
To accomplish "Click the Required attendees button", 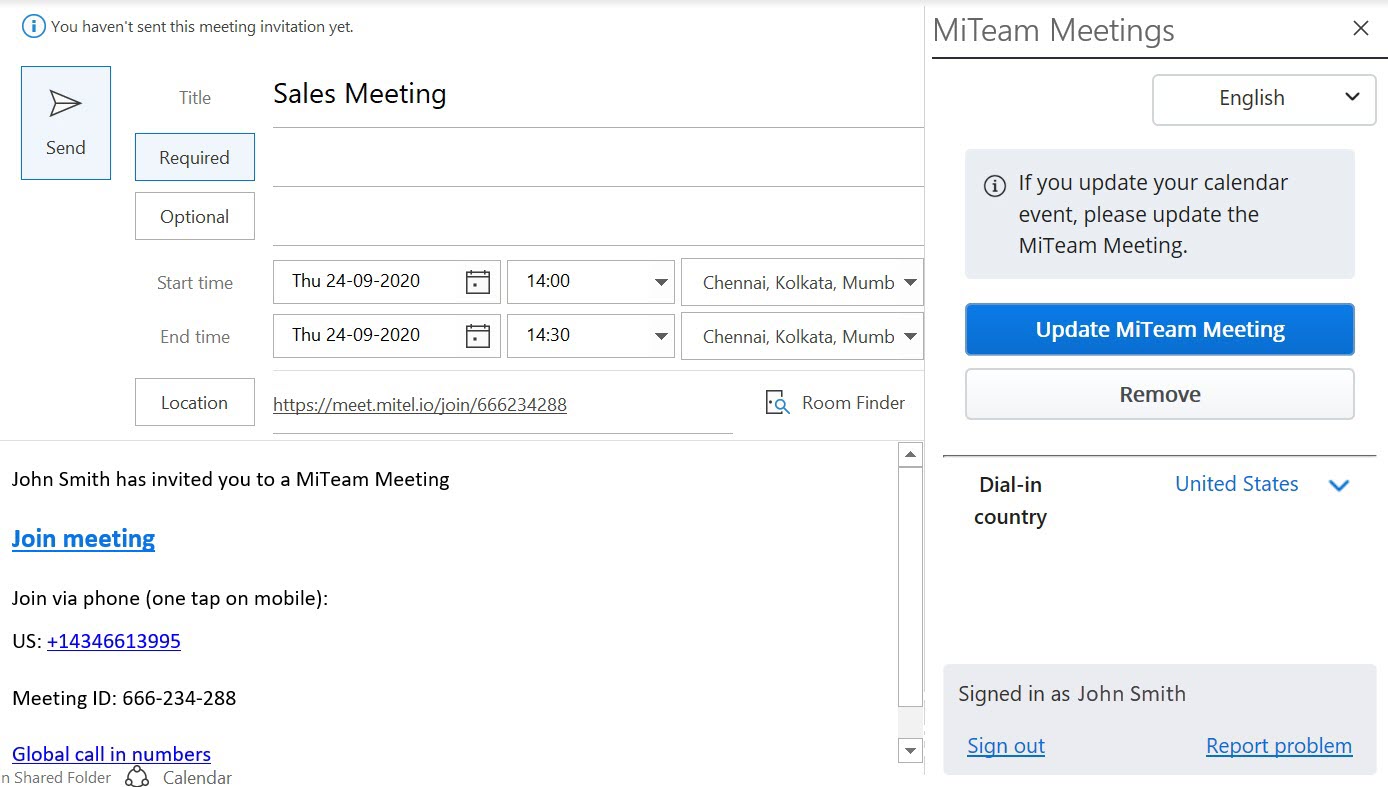I will [195, 158].
